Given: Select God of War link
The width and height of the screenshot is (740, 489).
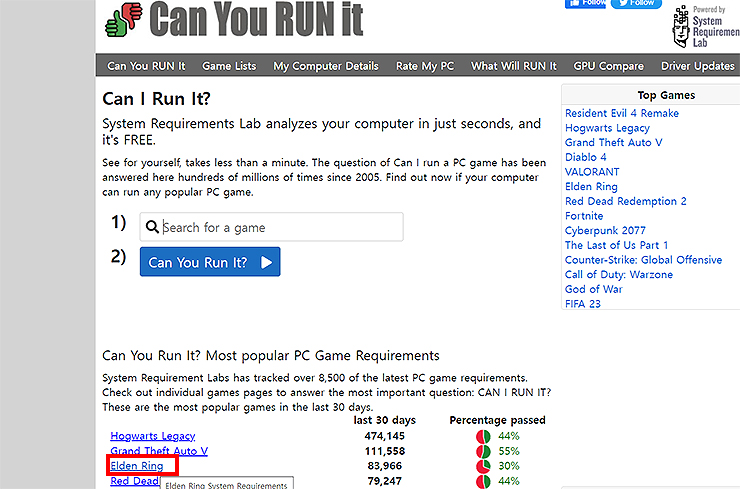Looking at the screenshot, I should (x=594, y=289).
